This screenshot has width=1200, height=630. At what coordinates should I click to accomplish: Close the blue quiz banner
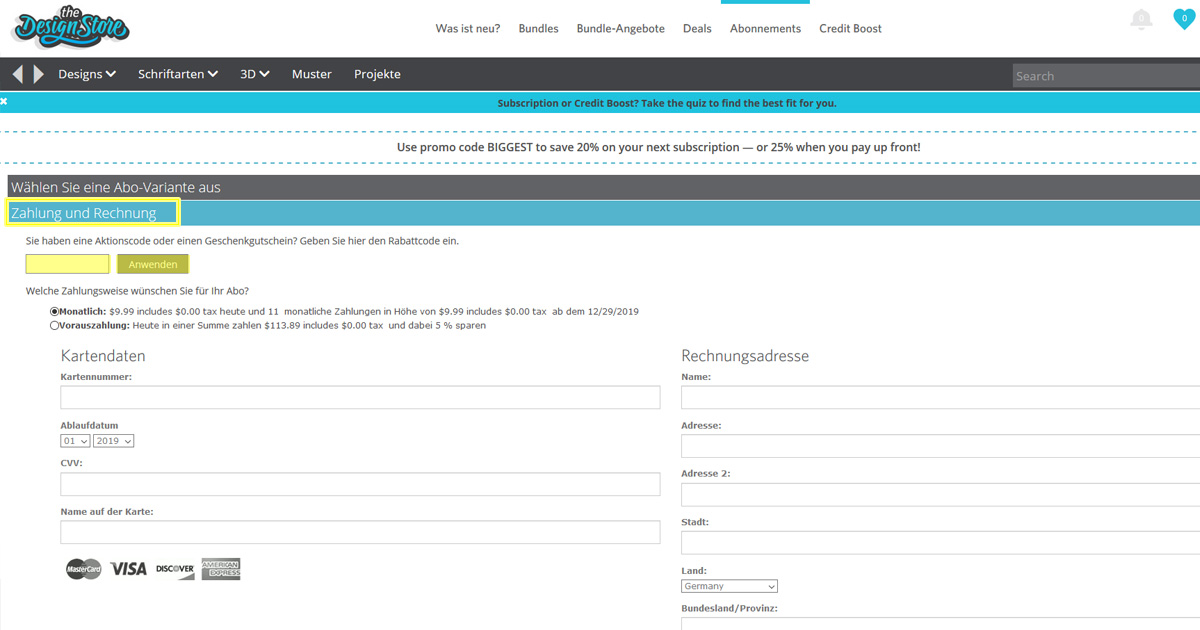point(4,102)
